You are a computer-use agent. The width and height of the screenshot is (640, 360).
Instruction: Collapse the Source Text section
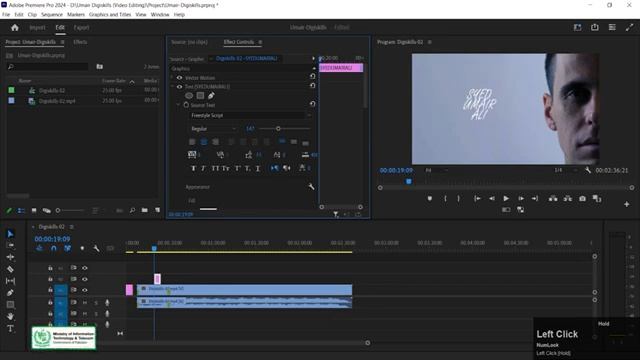coord(178,105)
